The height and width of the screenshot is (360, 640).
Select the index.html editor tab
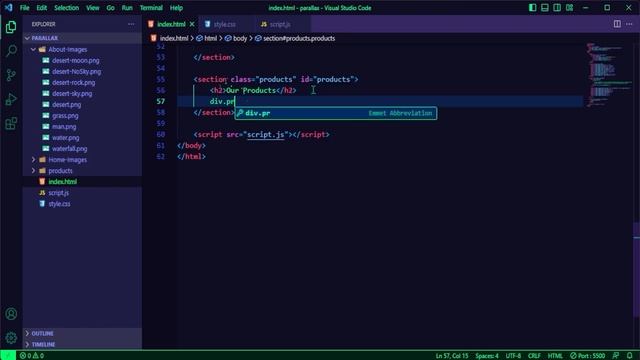(171, 24)
